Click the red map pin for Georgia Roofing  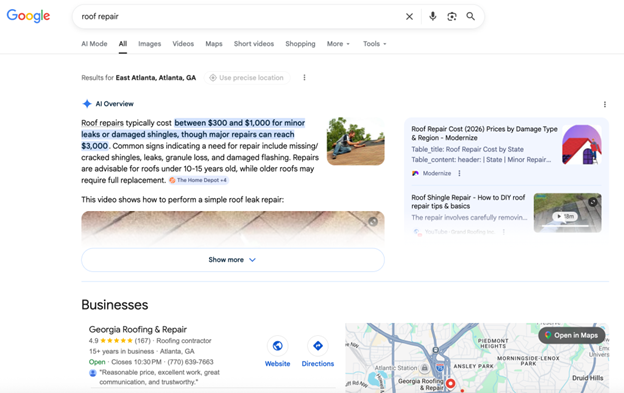pyautogui.click(x=450, y=383)
